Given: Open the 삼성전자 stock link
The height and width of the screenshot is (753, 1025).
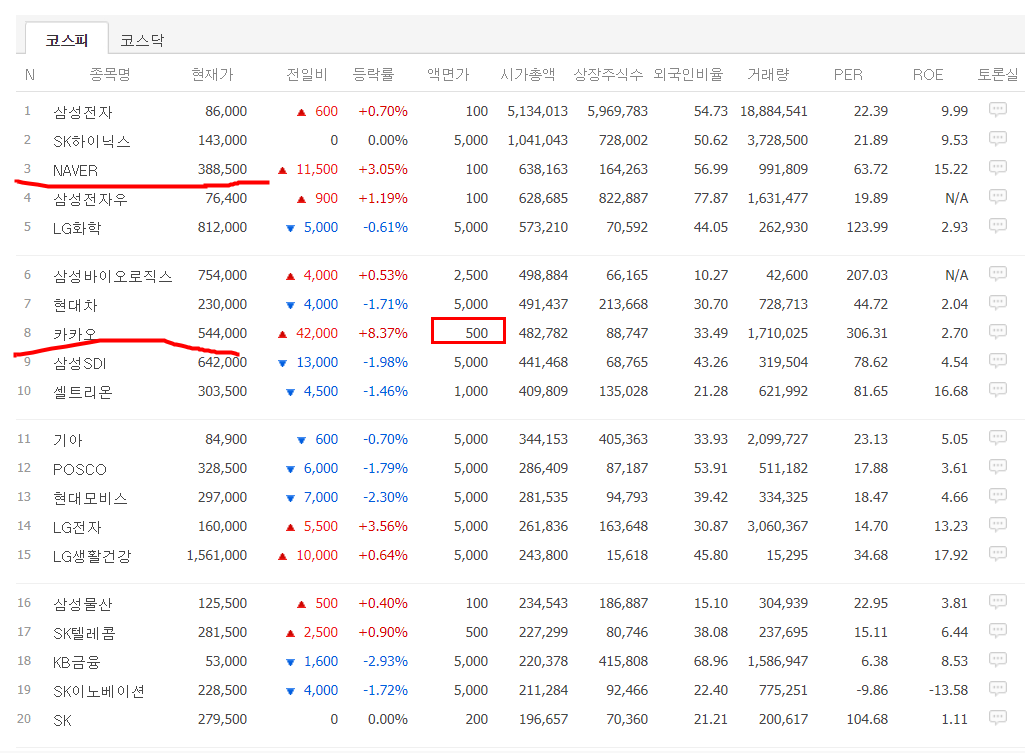Looking at the screenshot, I should coord(82,112).
